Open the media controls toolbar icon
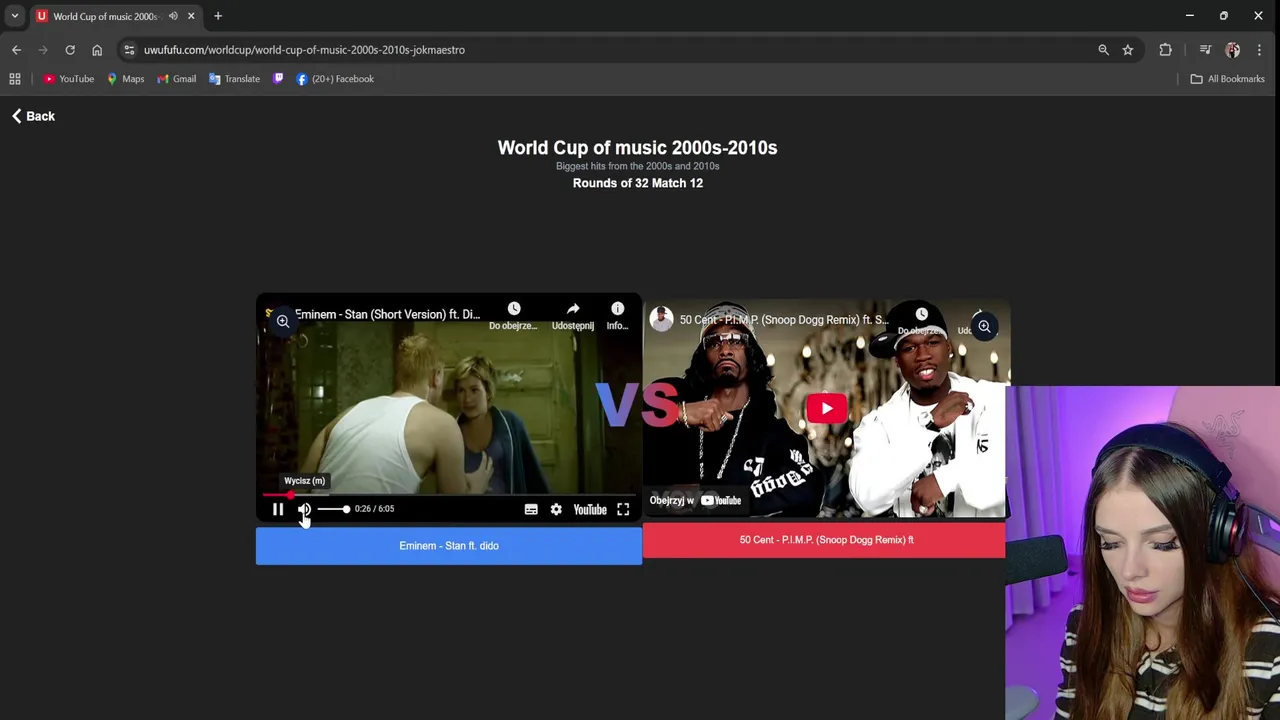The image size is (1280, 720). pyautogui.click(x=1205, y=50)
